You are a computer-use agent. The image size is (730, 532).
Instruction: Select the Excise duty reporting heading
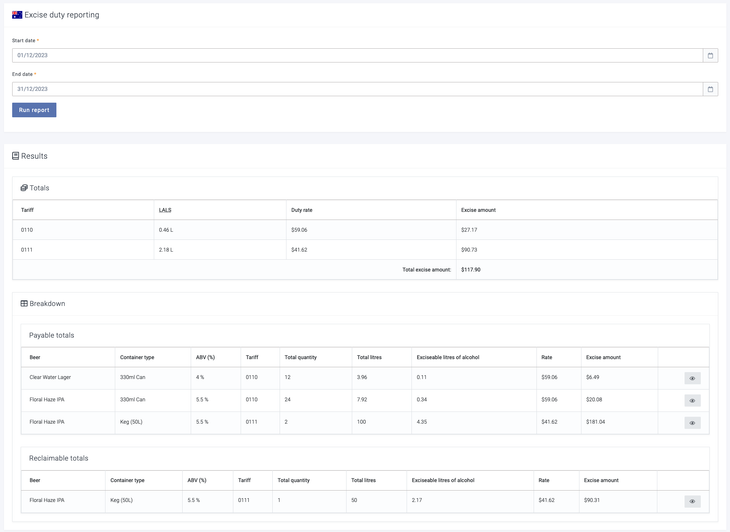click(x=62, y=15)
